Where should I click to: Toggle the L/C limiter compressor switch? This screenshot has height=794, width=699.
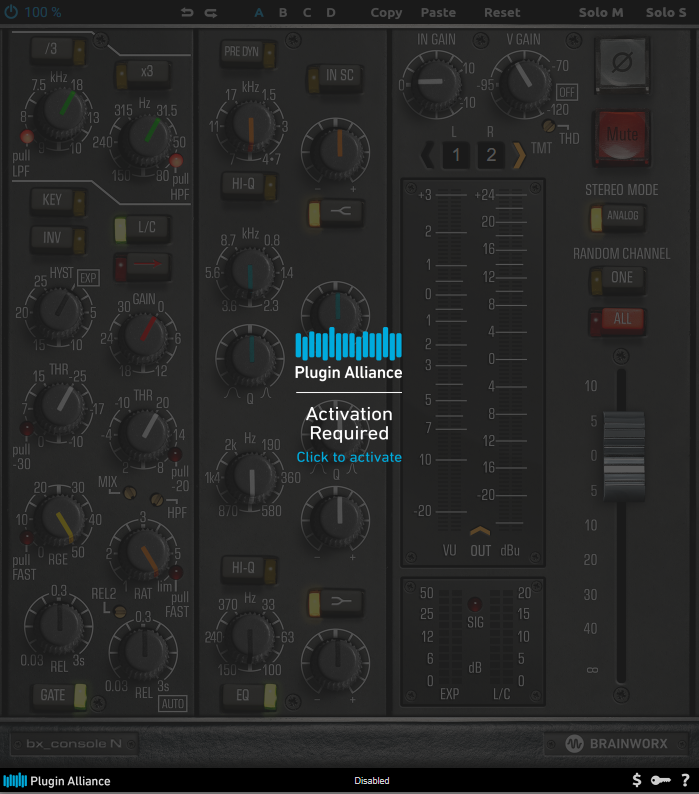pyautogui.click(x=142, y=228)
